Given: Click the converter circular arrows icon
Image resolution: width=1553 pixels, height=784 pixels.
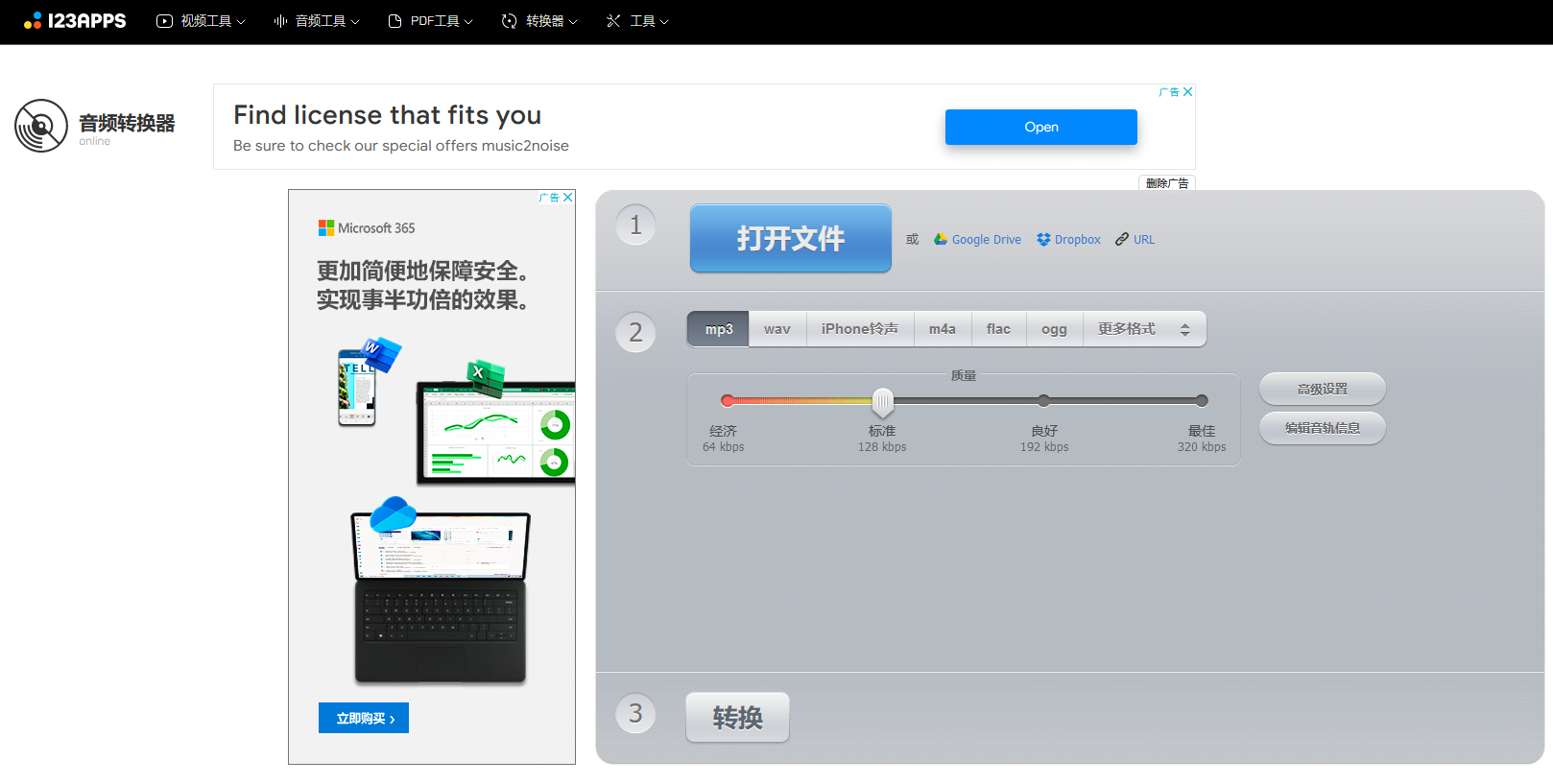Looking at the screenshot, I should [510, 21].
